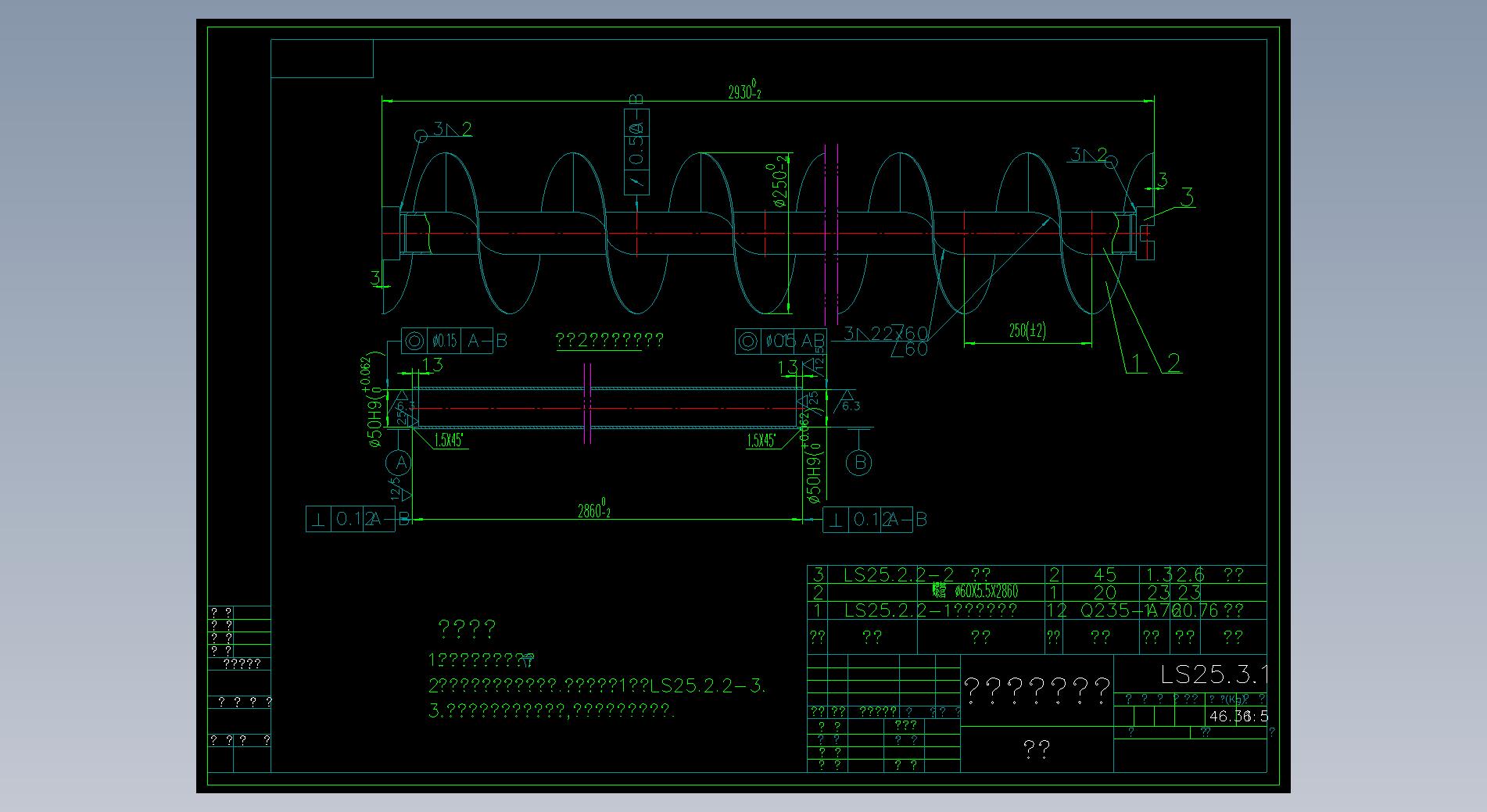Select the material cell Q235-A

pyautogui.click(x=1119, y=610)
